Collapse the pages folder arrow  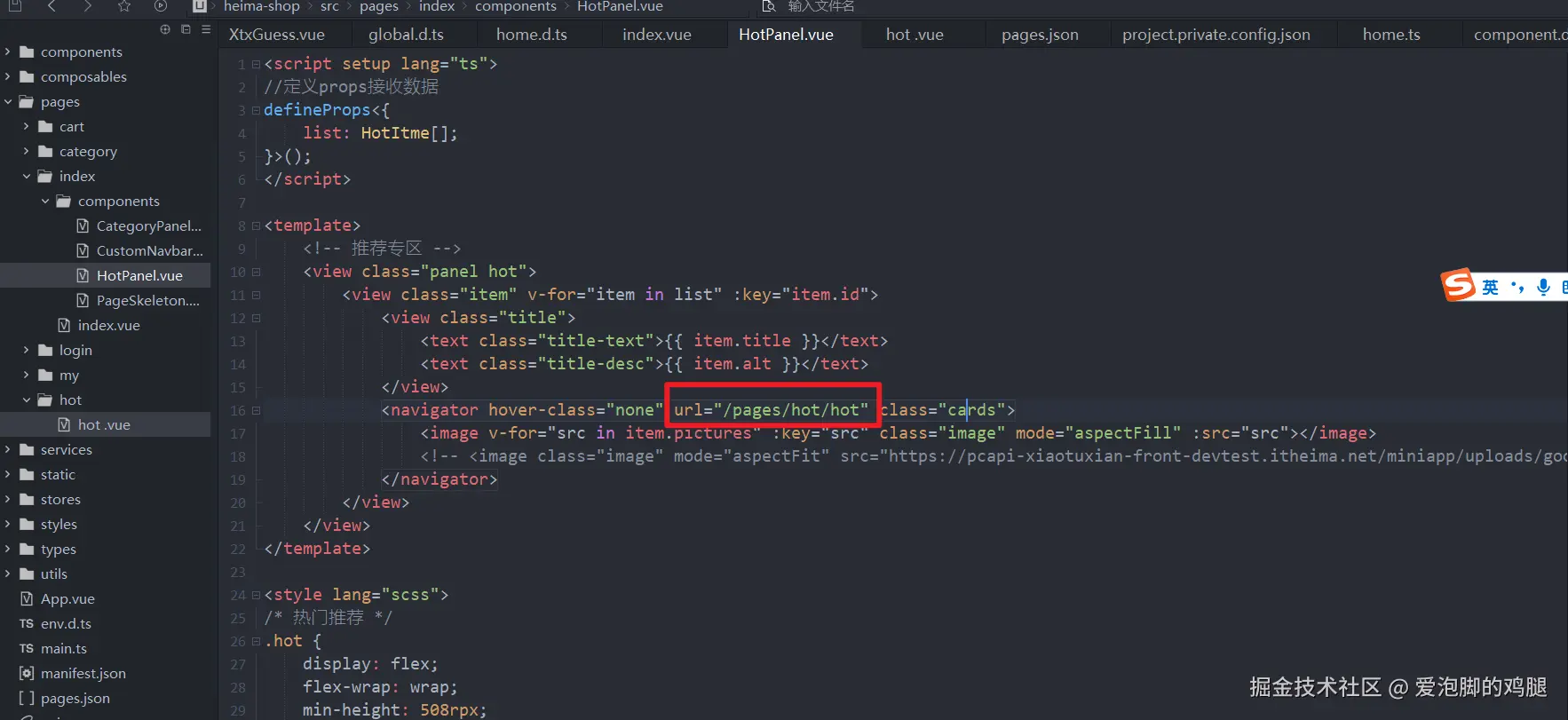coord(8,101)
